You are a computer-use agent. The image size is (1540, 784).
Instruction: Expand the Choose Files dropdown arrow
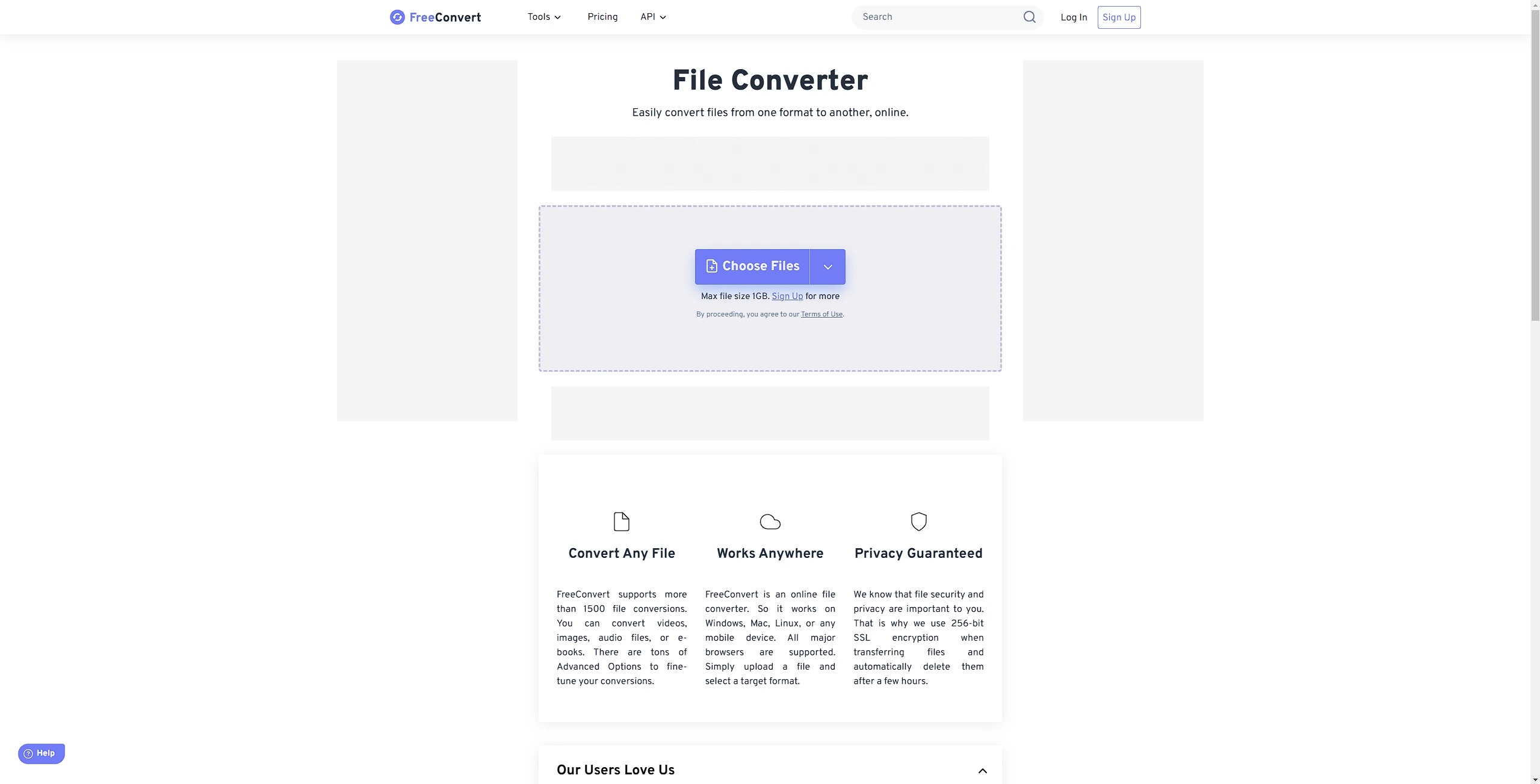point(828,266)
